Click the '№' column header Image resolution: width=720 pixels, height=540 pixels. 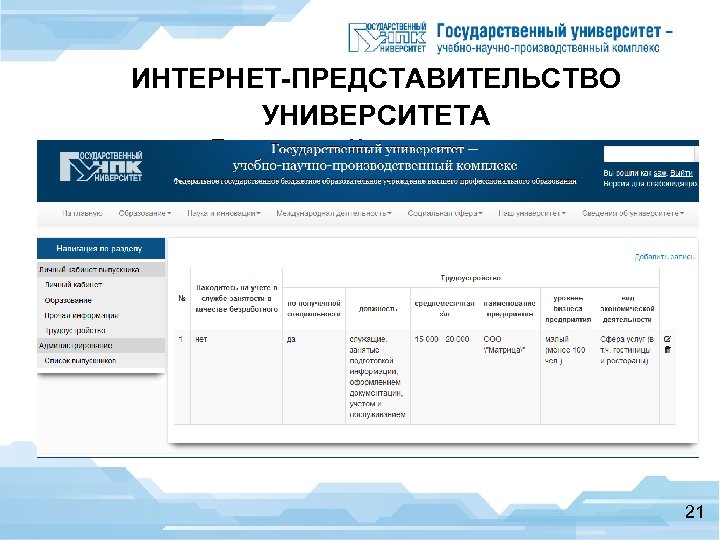click(182, 298)
